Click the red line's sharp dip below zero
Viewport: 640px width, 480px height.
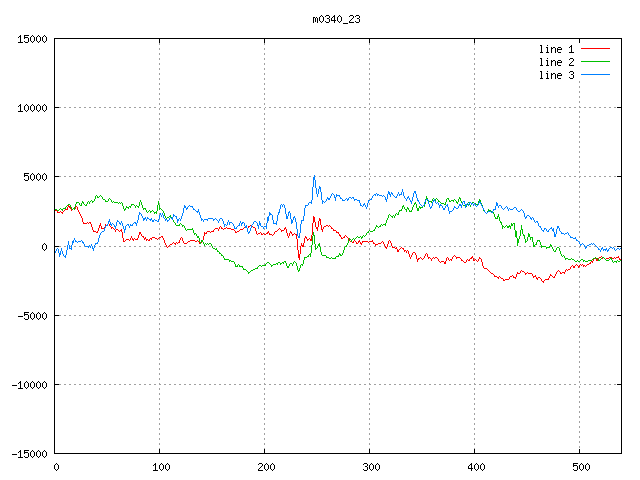(299, 259)
